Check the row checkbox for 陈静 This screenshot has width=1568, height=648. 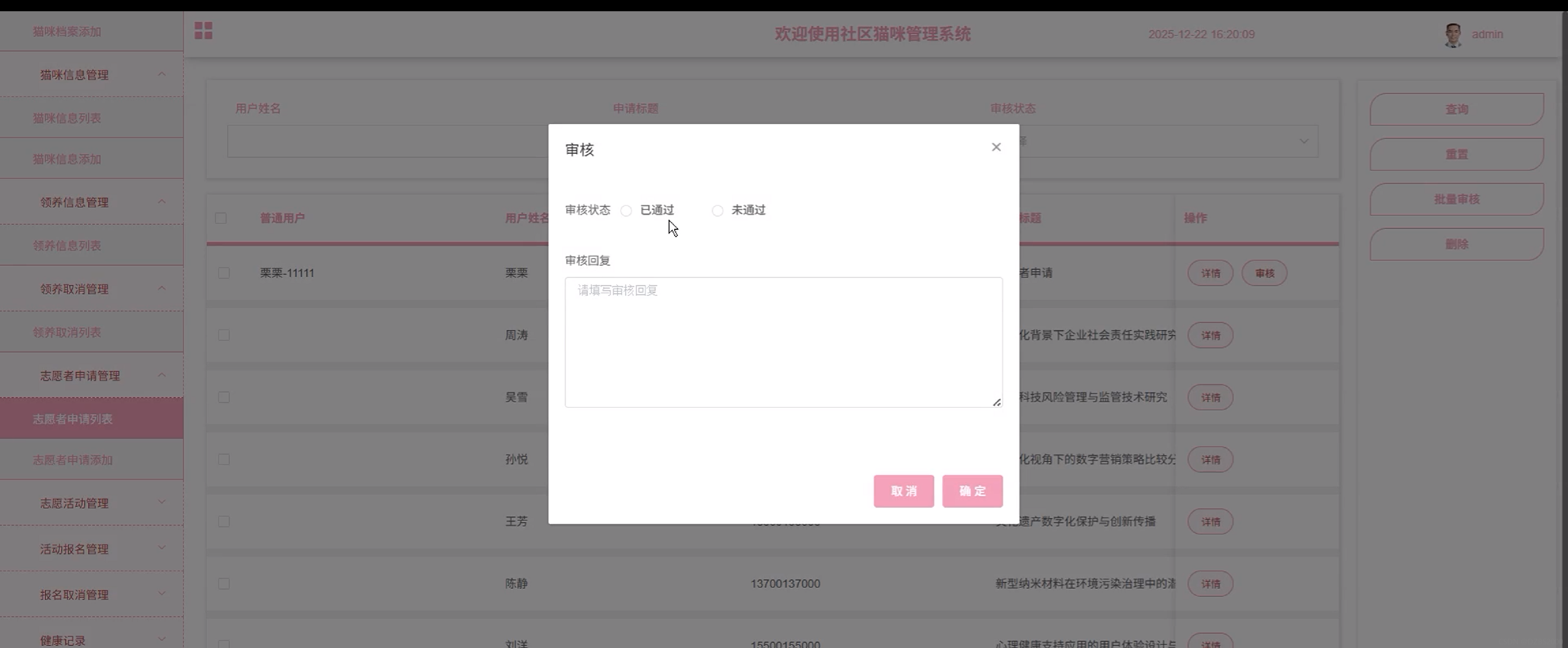point(224,584)
